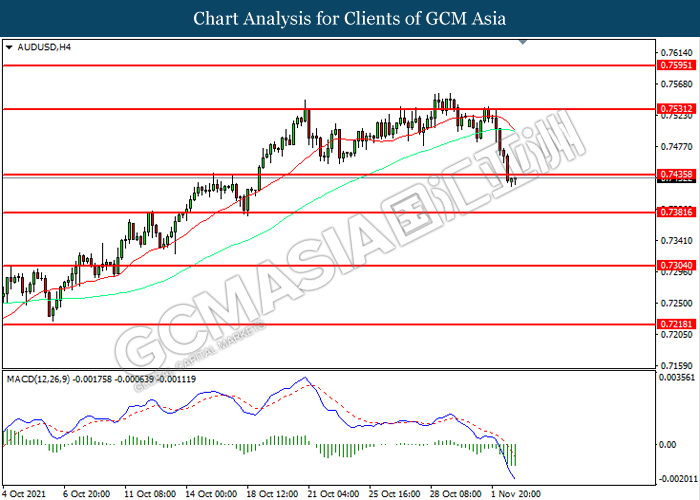Click the 0.72500 axis price value
The width and height of the screenshot is (700, 500).
coord(677,303)
